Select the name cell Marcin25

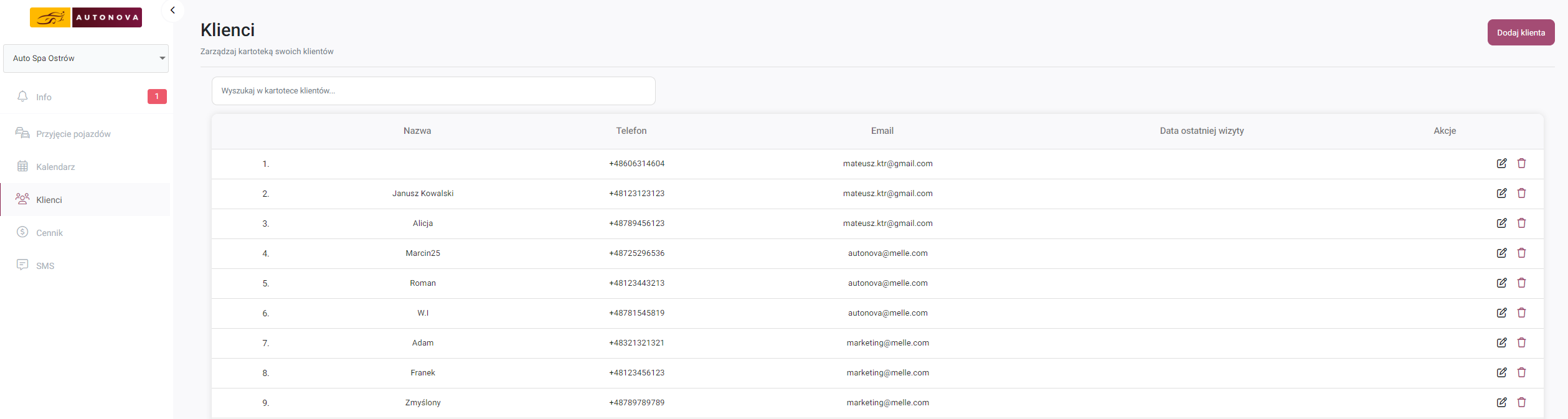pos(423,253)
